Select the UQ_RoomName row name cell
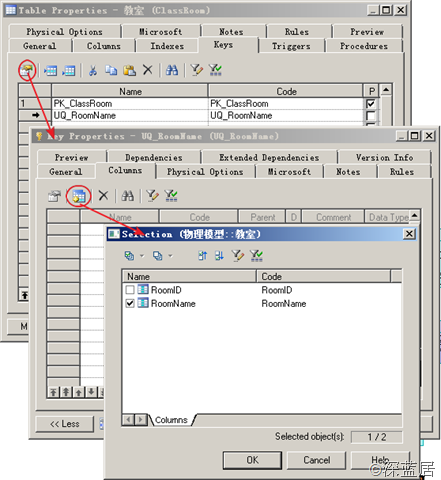This screenshot has height=480, width=441. coord(130,116)
